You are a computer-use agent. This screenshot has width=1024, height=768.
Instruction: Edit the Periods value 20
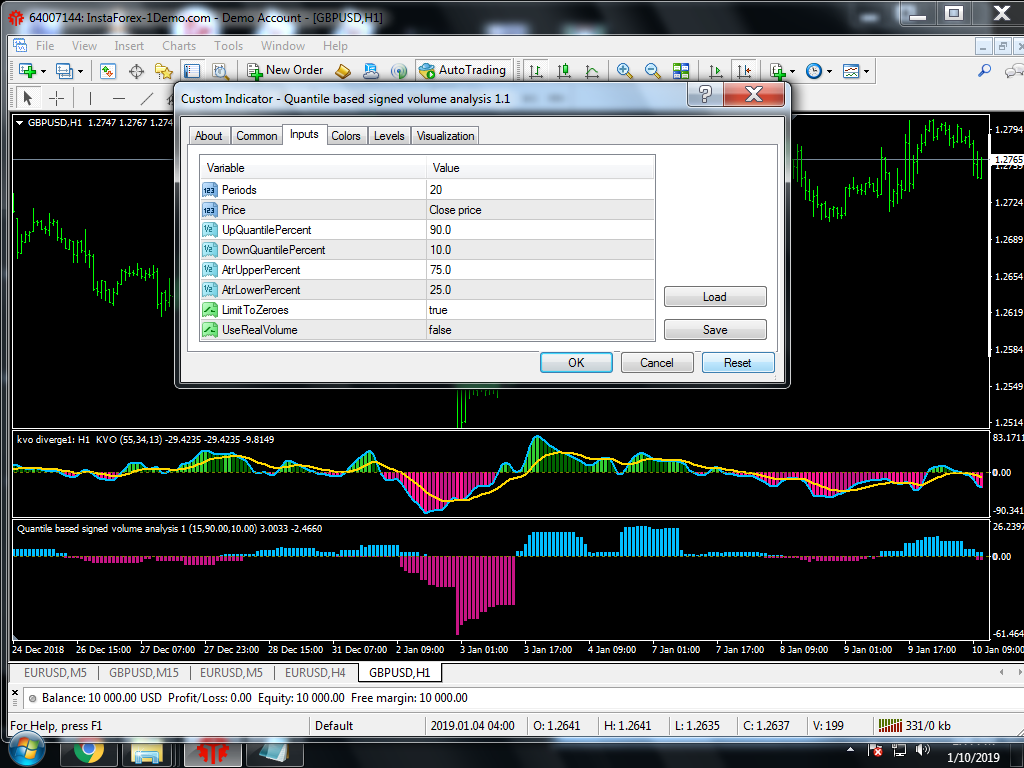[x=540, y=189]
